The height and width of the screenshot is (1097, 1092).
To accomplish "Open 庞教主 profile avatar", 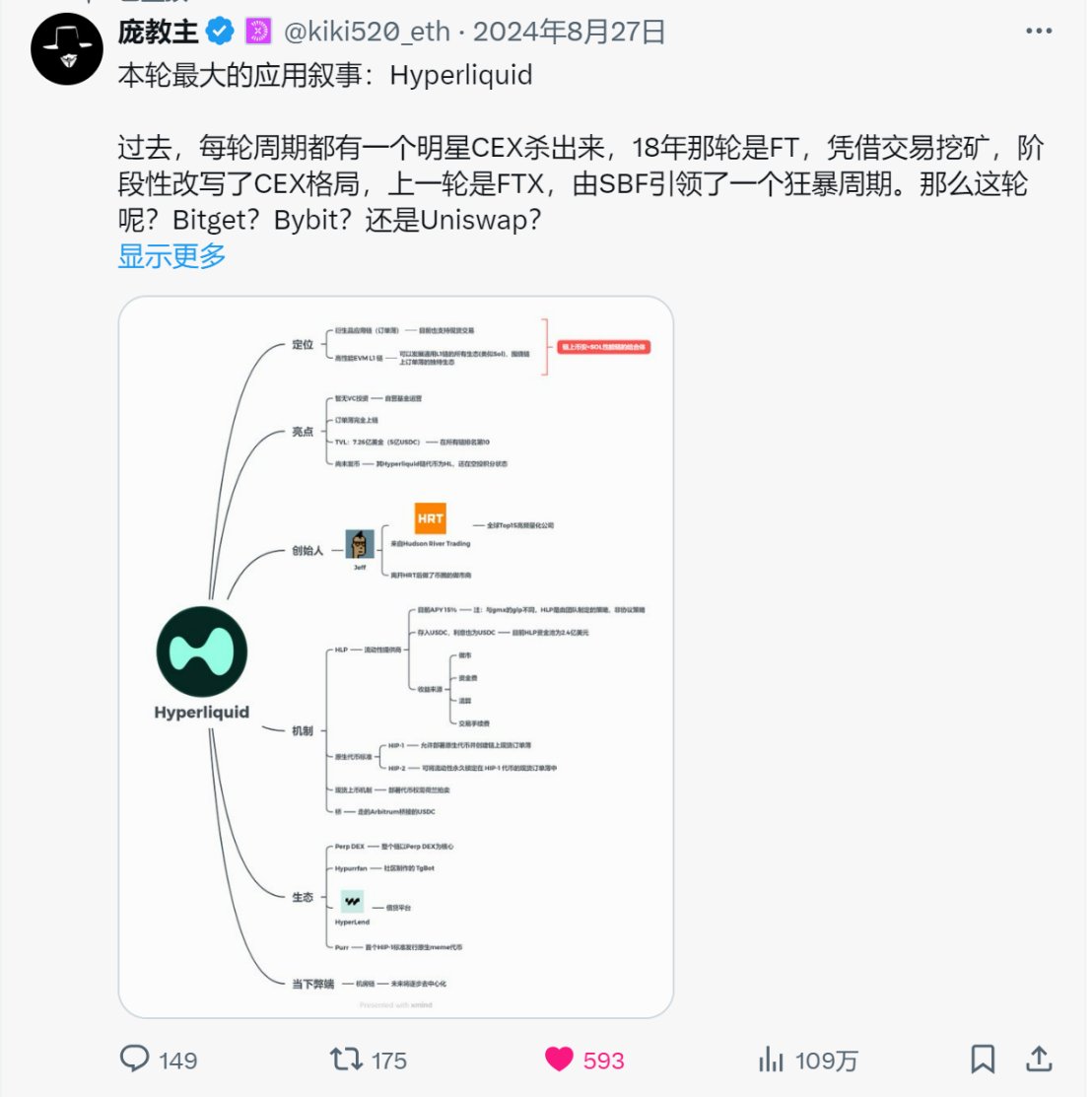I will pos(67,49).
